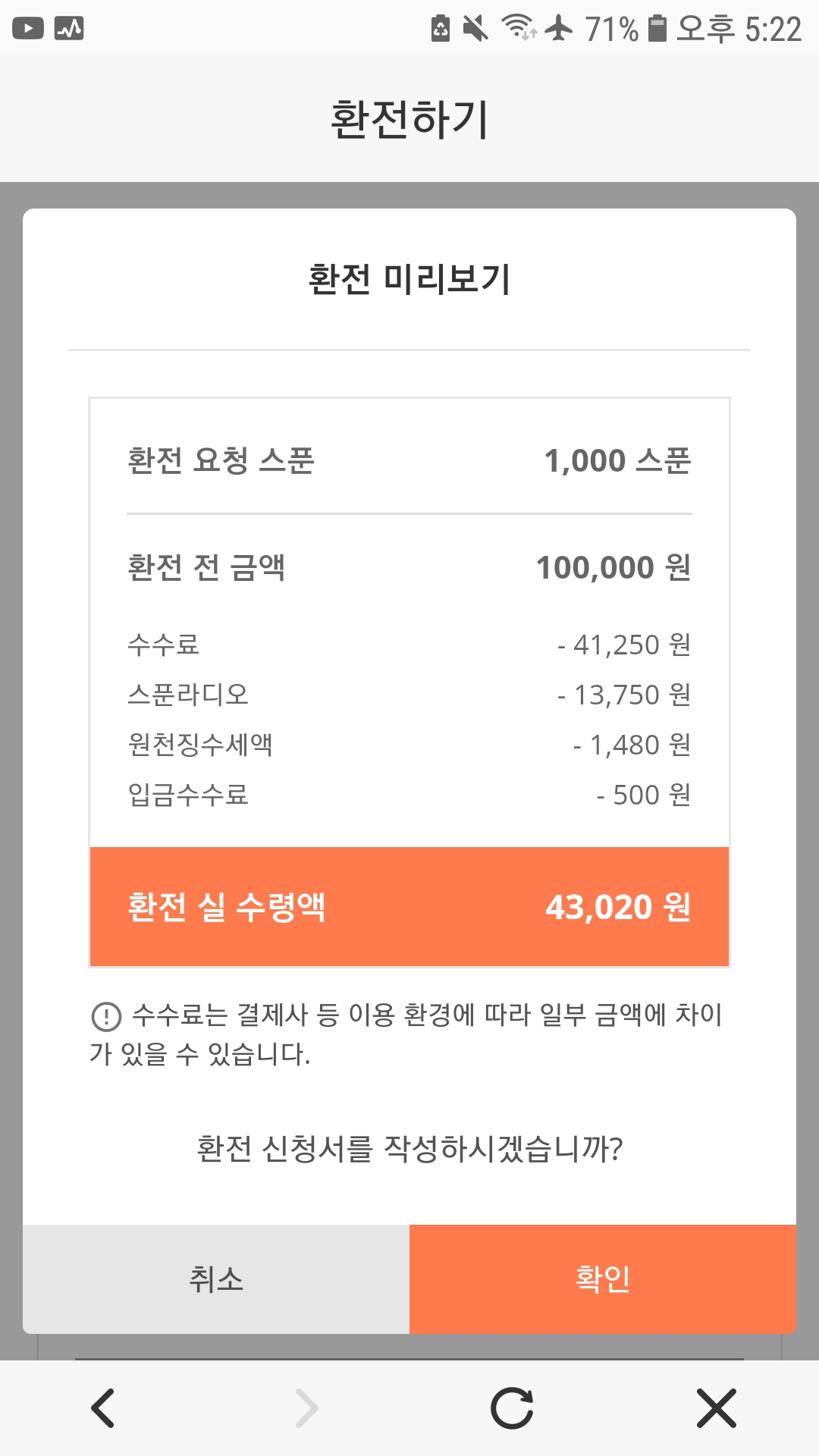The image size is (819, 1456).
Task: Tap the 환전 요청 스푼 row
Action: tap(409, 460)
